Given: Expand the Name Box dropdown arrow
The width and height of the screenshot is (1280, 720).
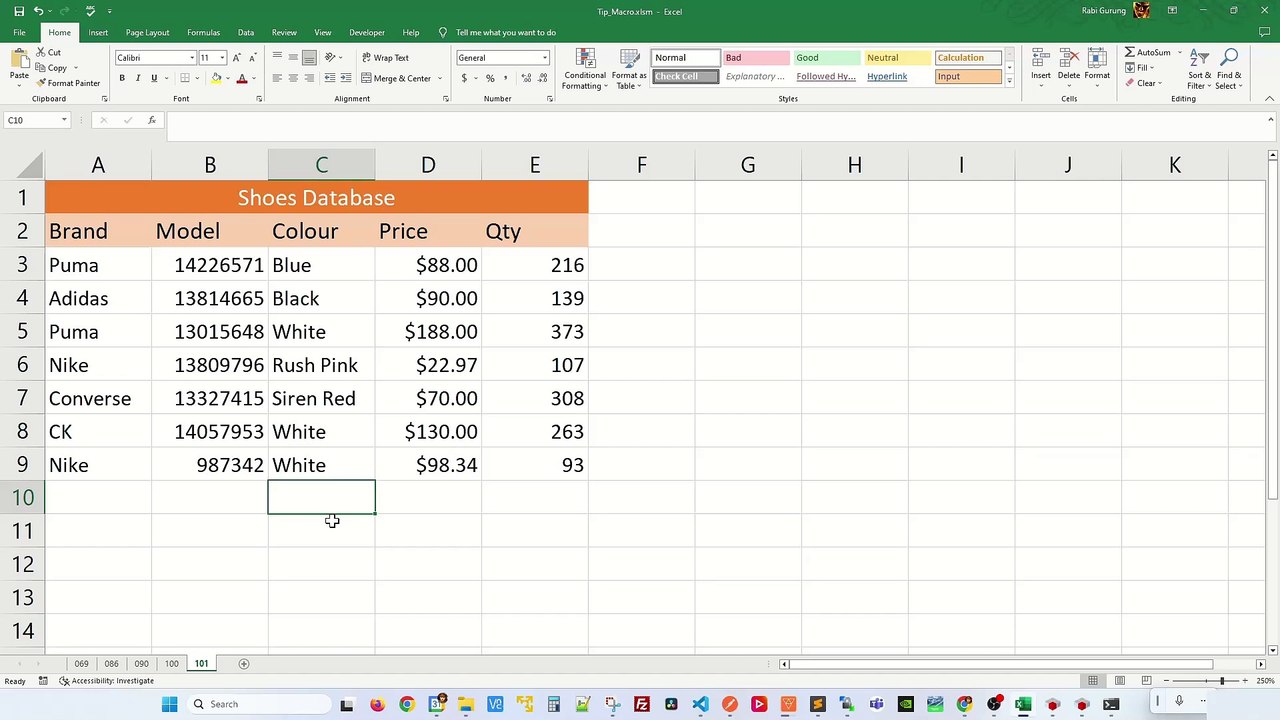Looking at the screenshot, I should (x=64, y=120).
